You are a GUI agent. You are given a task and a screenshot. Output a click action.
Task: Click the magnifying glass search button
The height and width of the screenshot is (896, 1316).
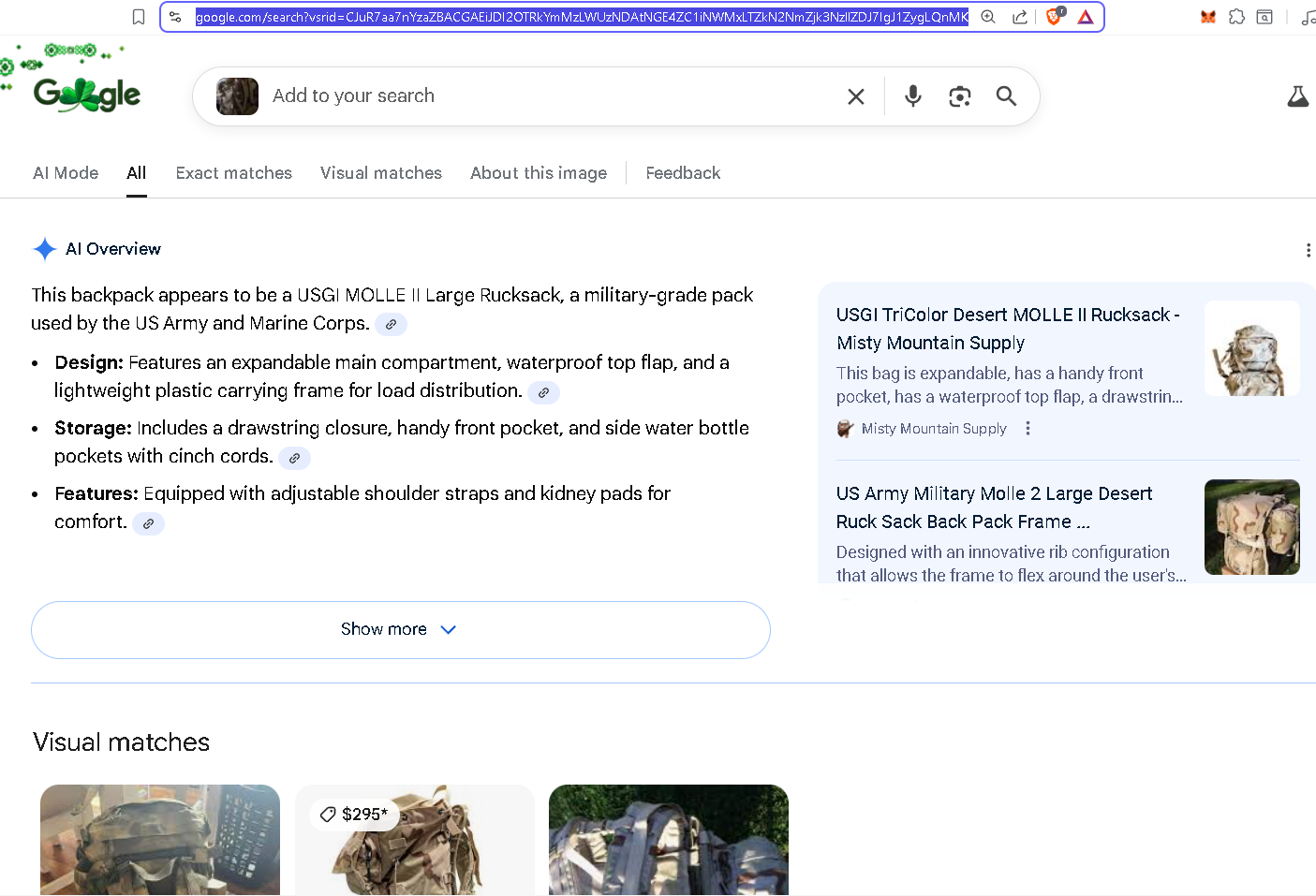(1006, 96)
